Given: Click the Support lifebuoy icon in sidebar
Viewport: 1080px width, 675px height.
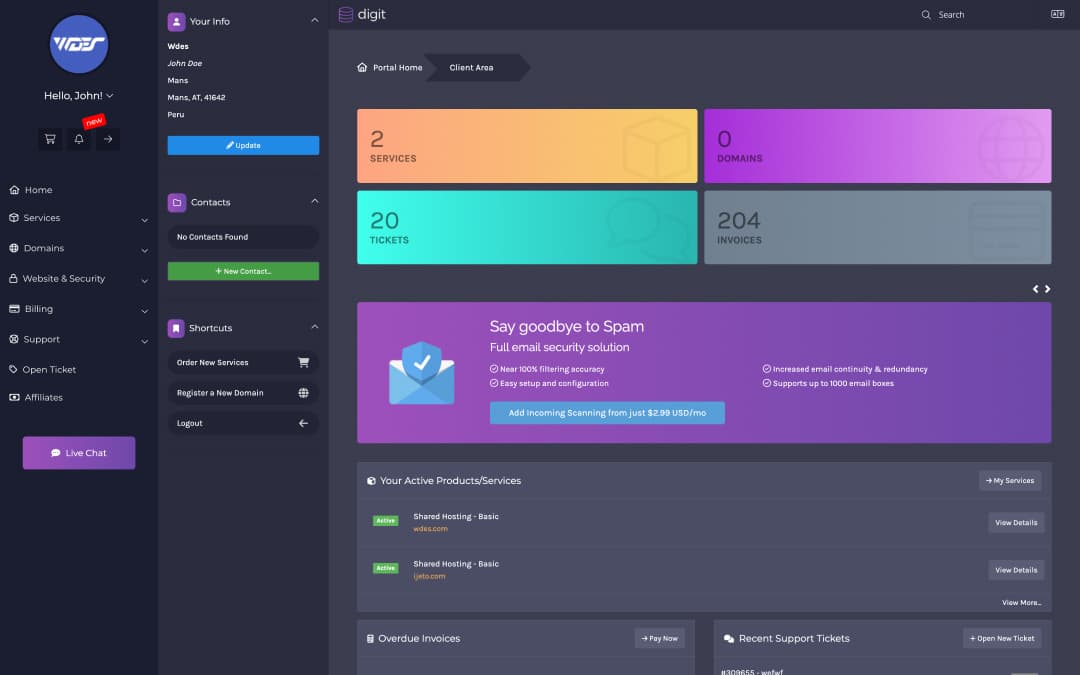Looking at the screenshot, I should click(14, 339).
